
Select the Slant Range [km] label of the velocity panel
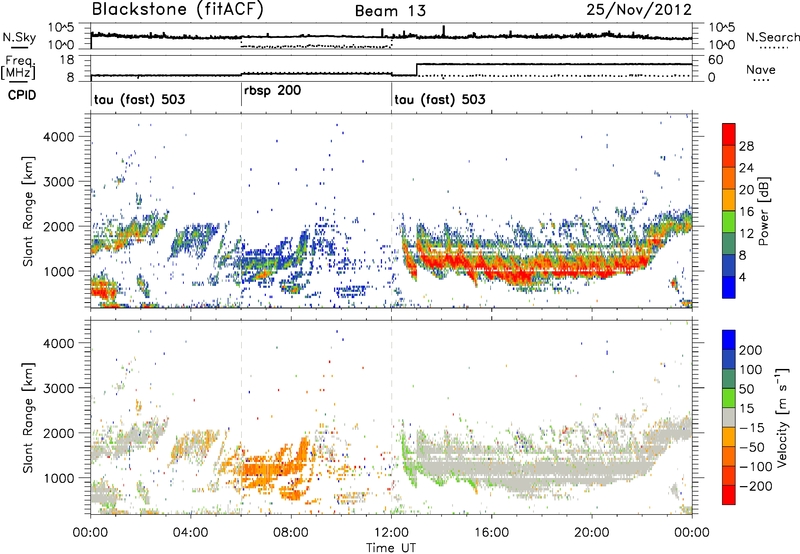[28, 417]
